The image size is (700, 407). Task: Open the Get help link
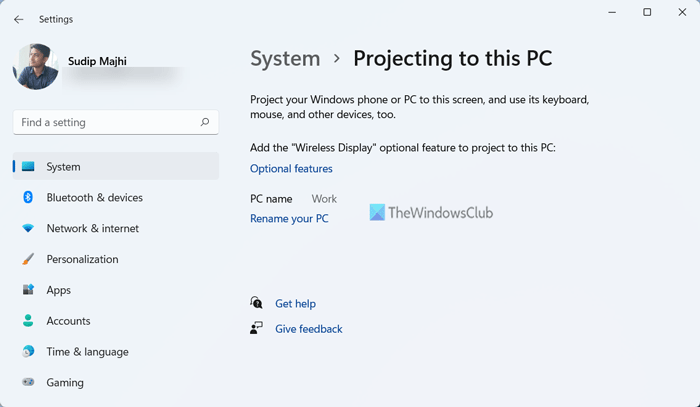click(295, 304)
